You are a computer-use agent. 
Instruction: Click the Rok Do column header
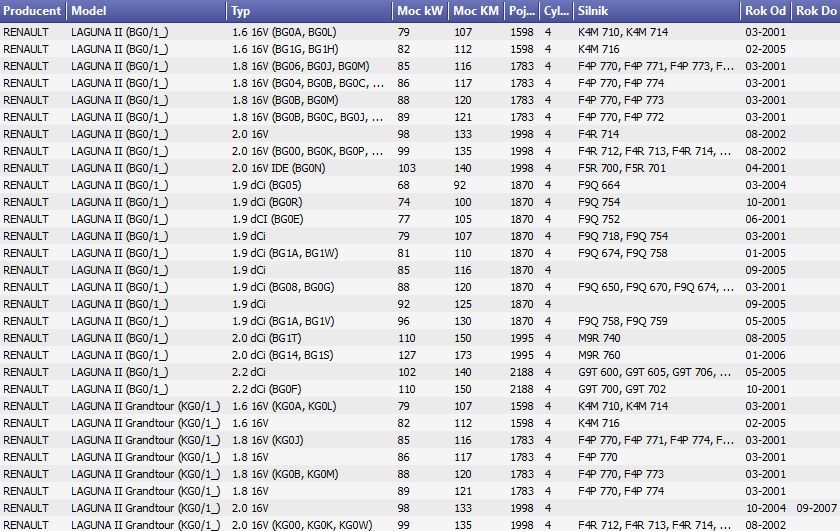coord(815,11)
